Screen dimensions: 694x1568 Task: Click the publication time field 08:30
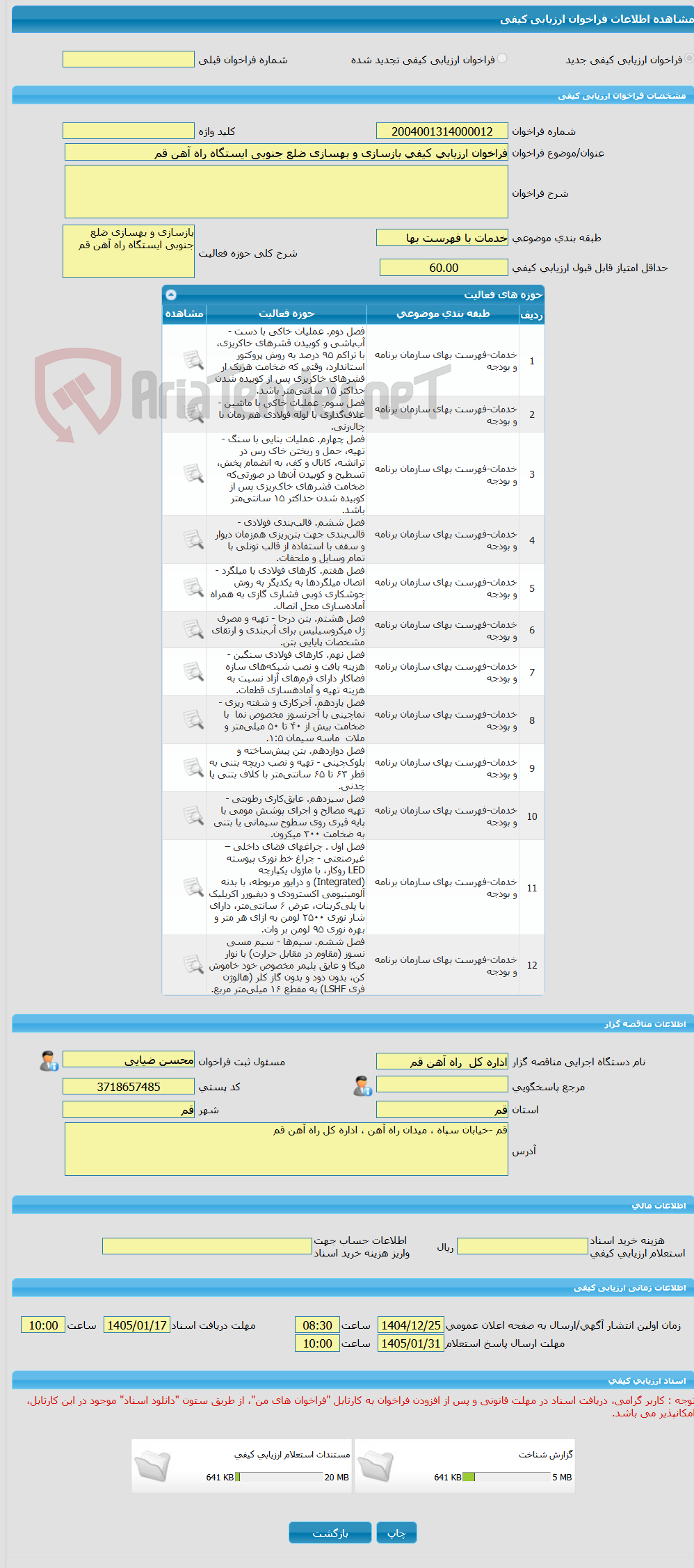318,1325
